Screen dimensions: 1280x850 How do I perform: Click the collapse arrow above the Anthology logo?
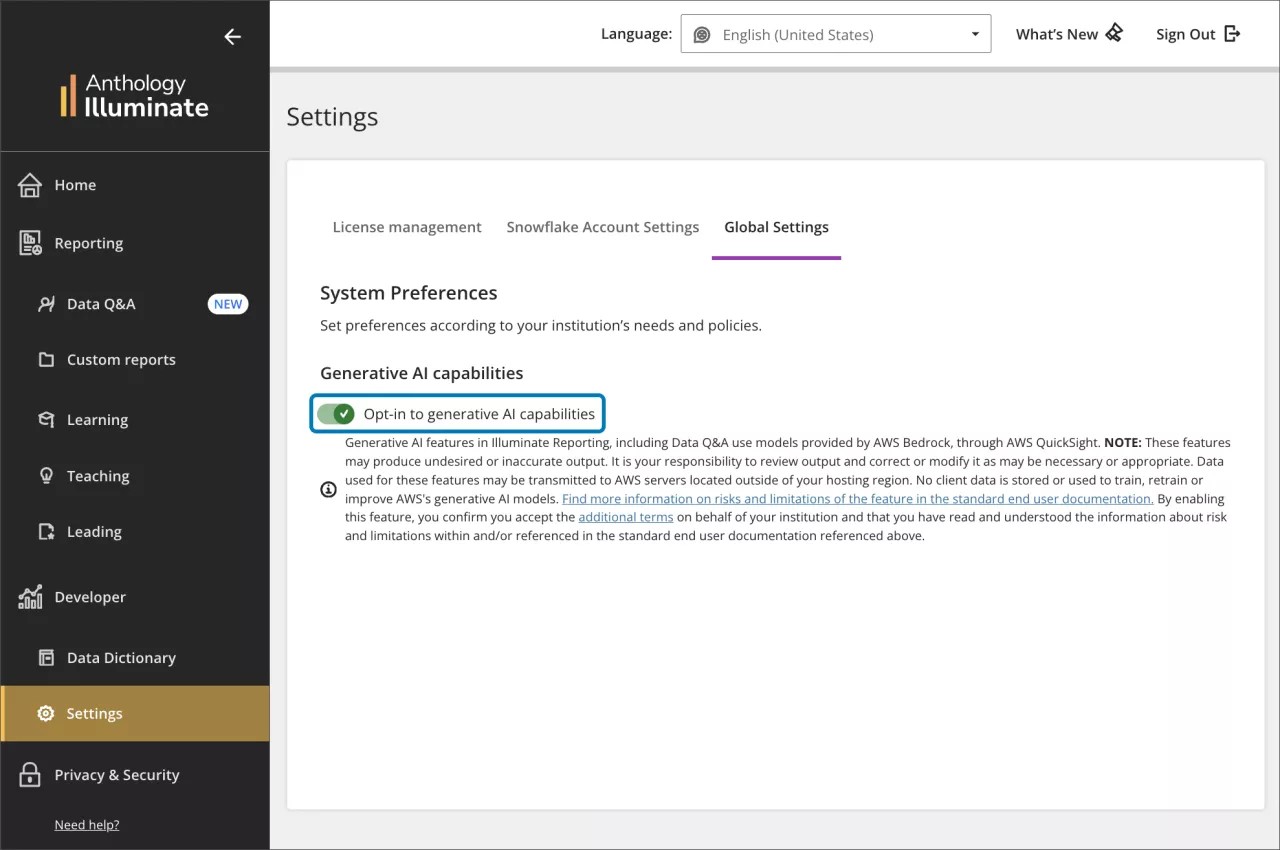coord(232,36)
